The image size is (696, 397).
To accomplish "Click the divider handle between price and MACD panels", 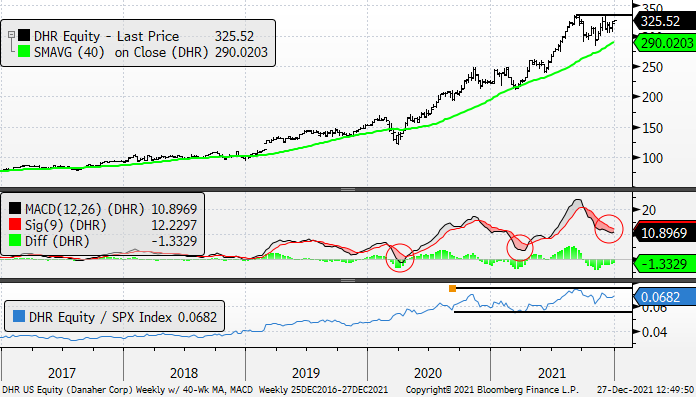I will [x=348, y=189].
